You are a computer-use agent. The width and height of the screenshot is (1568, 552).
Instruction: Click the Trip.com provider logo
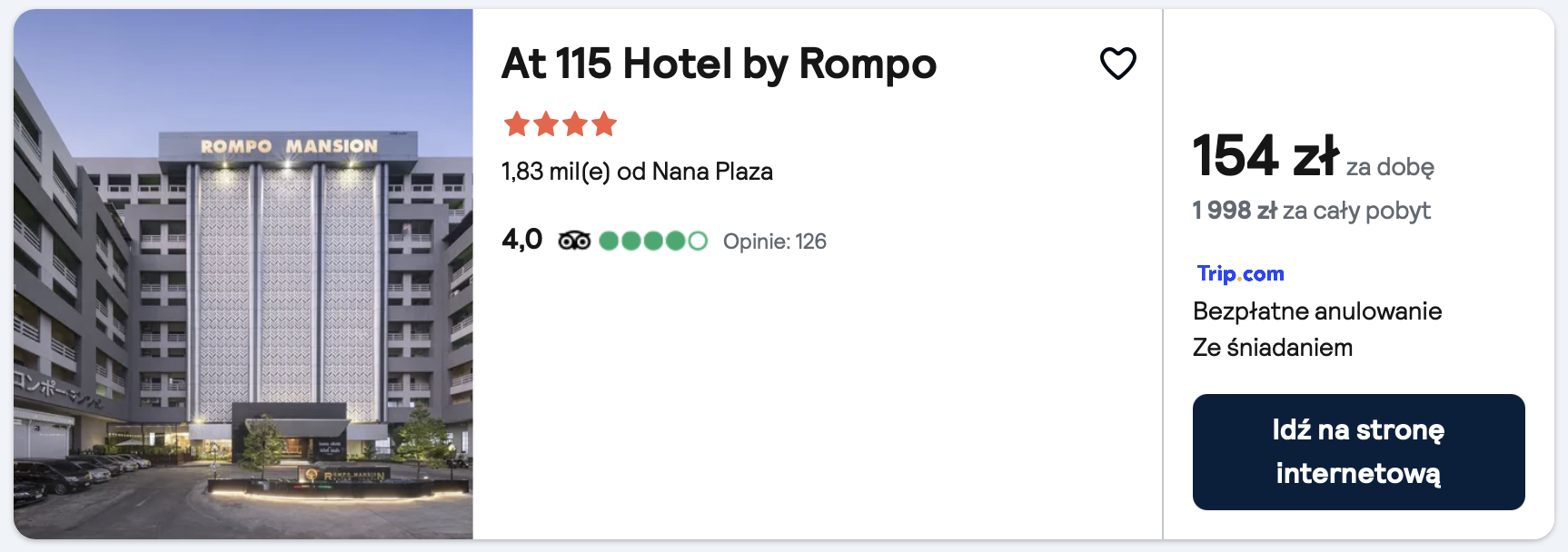point(1240,273)
